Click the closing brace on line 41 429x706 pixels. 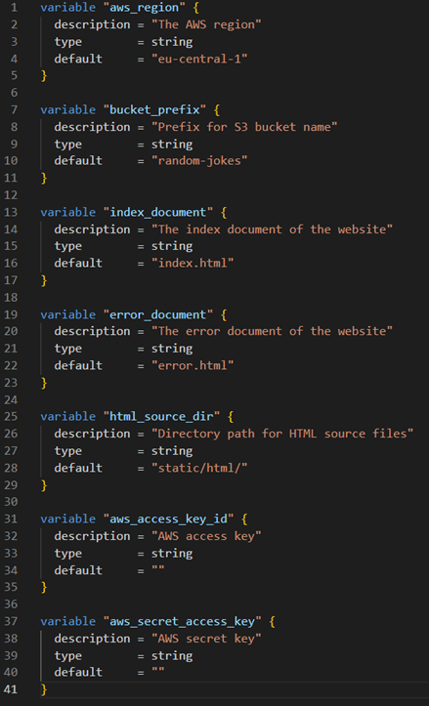pyautogui.click(x=44, y=689)
